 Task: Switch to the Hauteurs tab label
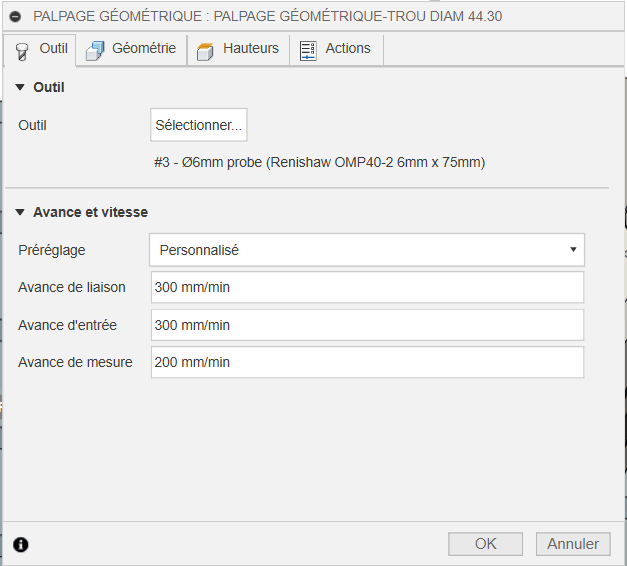click(251, 49)
